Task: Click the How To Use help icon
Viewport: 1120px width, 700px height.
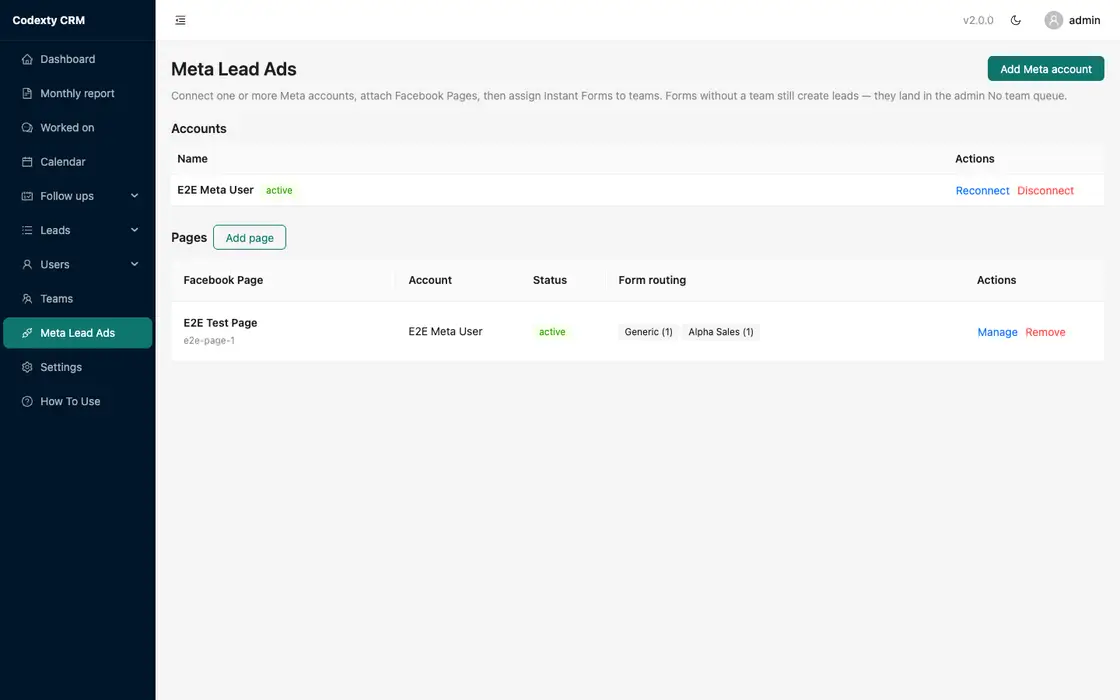Action: 27,402
